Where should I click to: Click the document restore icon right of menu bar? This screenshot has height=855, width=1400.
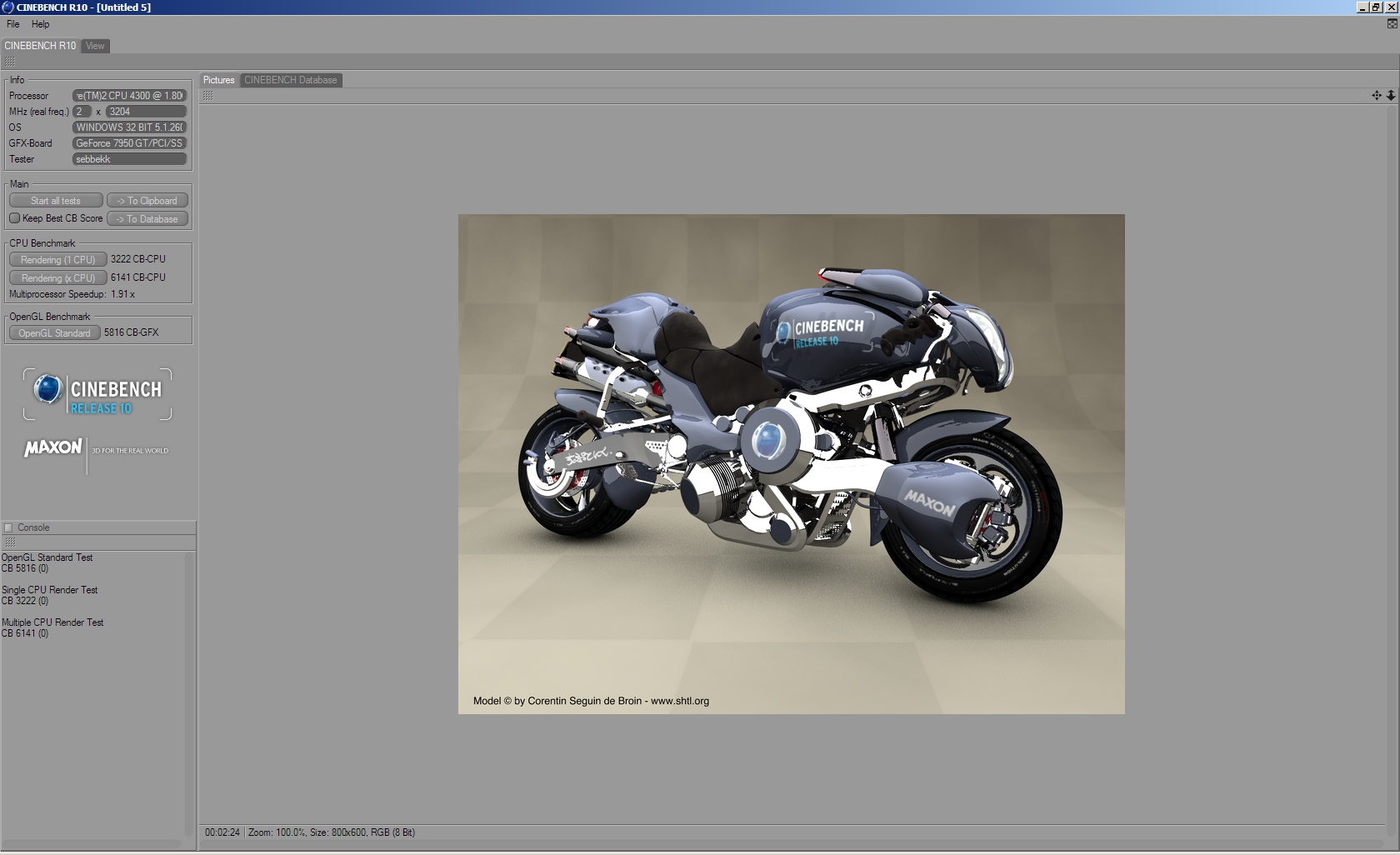click(x=1392, y=24)
